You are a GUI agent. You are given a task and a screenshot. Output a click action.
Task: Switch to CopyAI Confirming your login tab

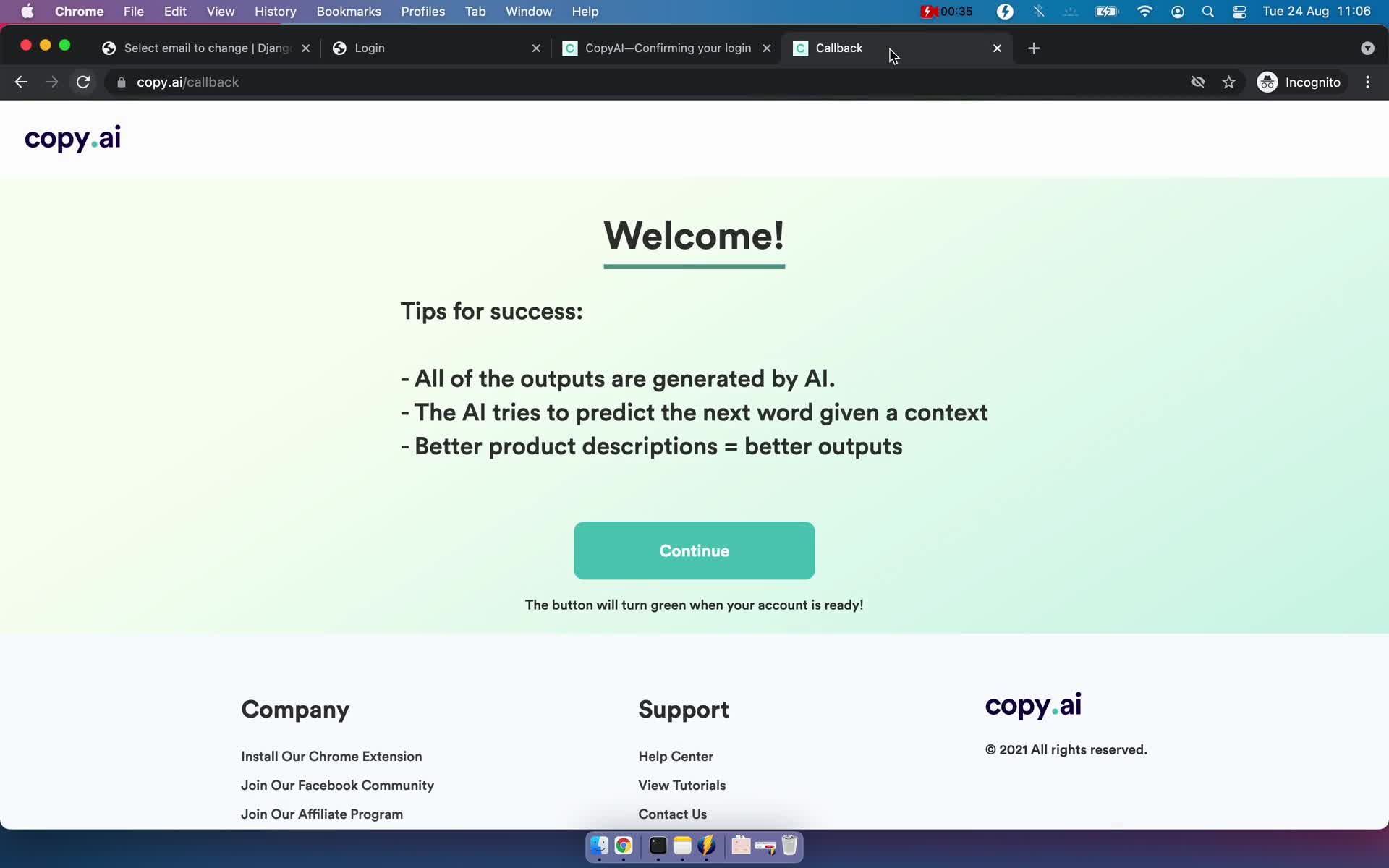(667, 47)
